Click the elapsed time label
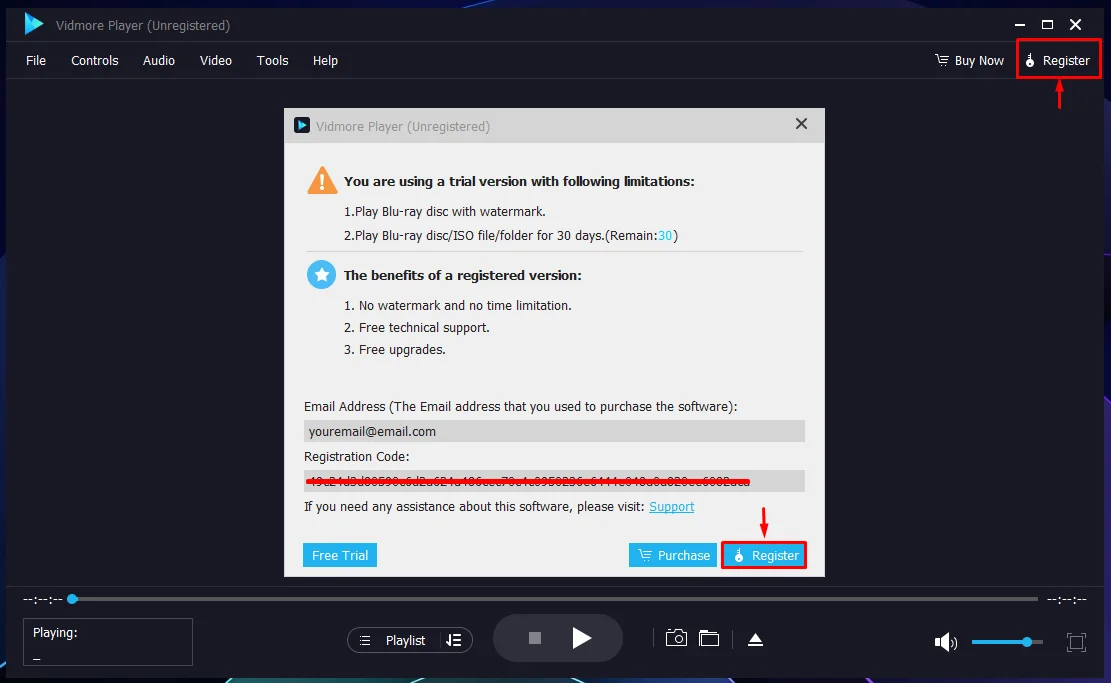1111x683 pixels. pyautogui.click(x=43, y=599)
